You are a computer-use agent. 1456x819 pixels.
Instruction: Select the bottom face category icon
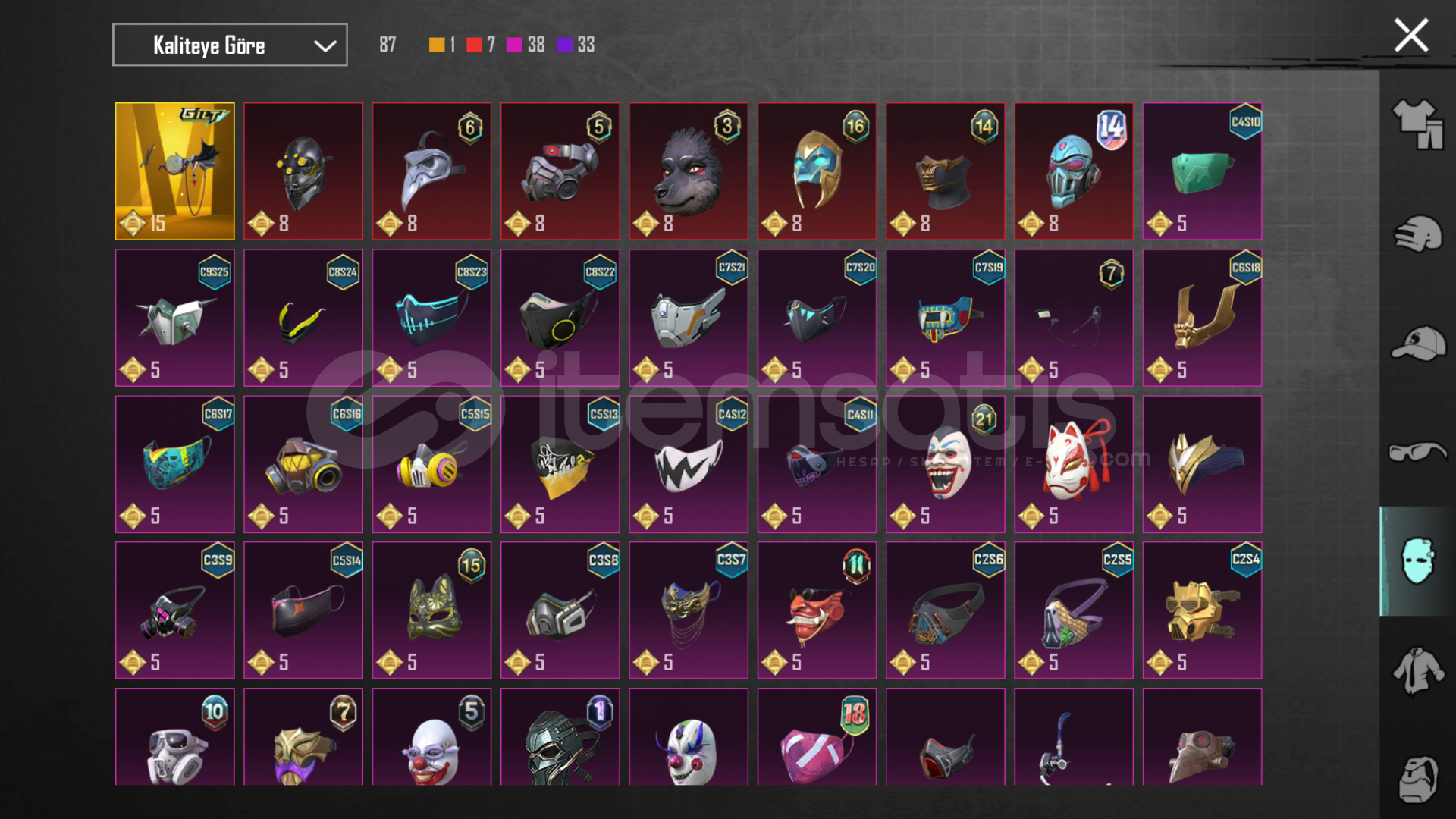click(x=1417, y=779)
